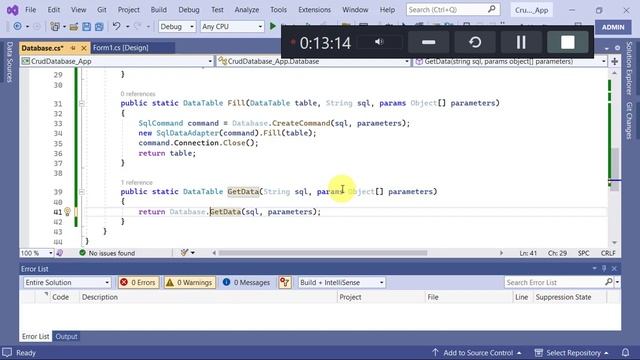Click the search magnifier in Search box
Viewport: 640px width, 360px height.
pyautogui.click(x=492, y=9)
